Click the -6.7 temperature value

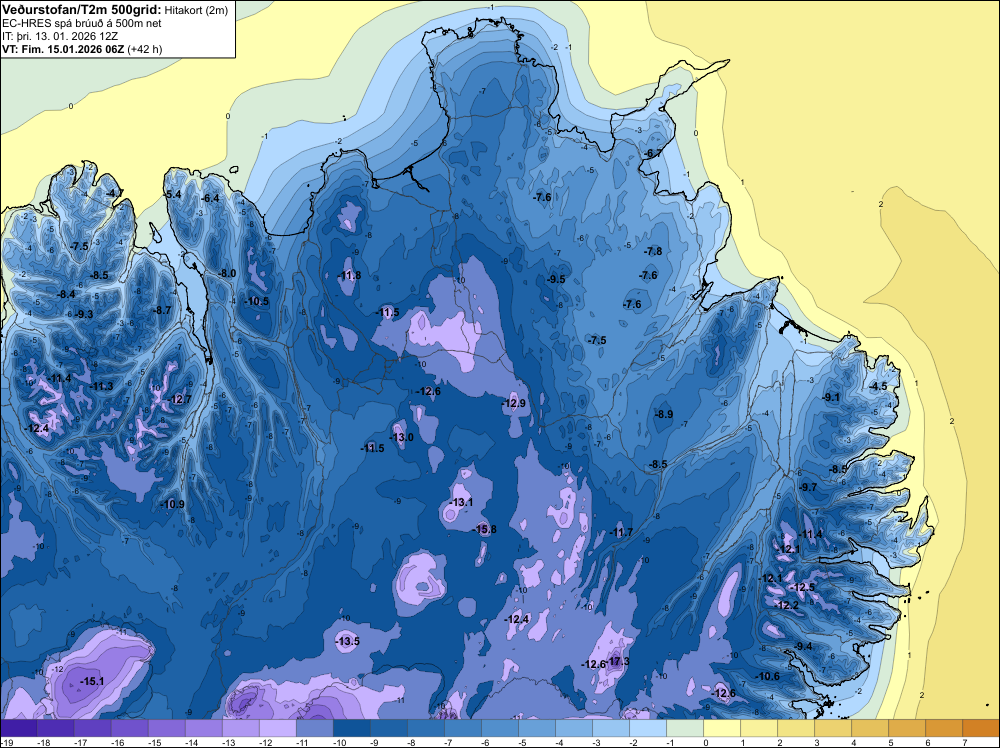pyautogui.click(x=653, y=153)
